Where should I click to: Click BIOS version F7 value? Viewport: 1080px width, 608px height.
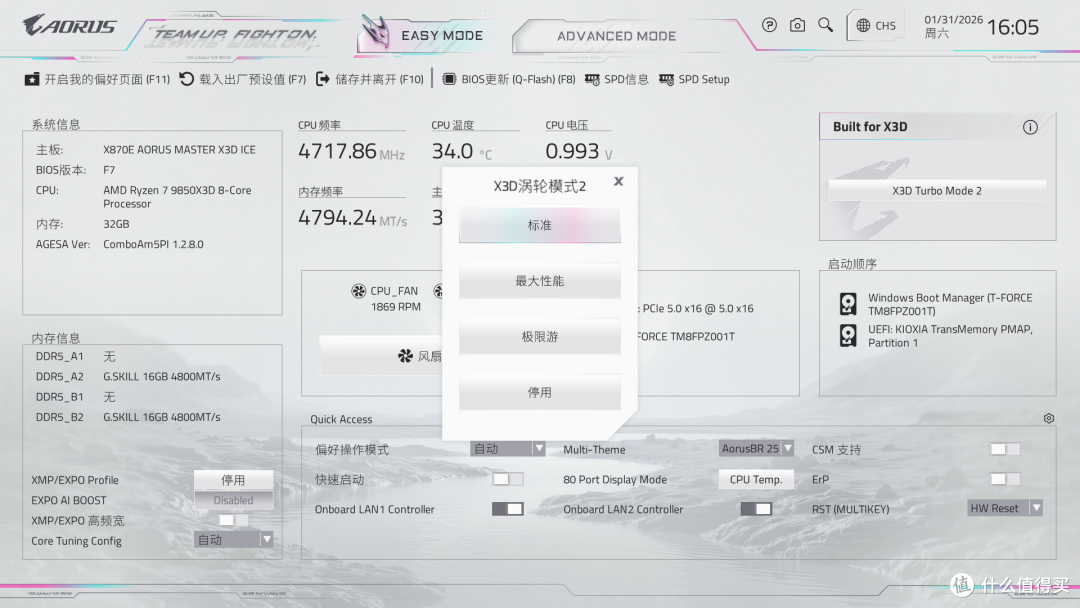[x=109, y=169]
